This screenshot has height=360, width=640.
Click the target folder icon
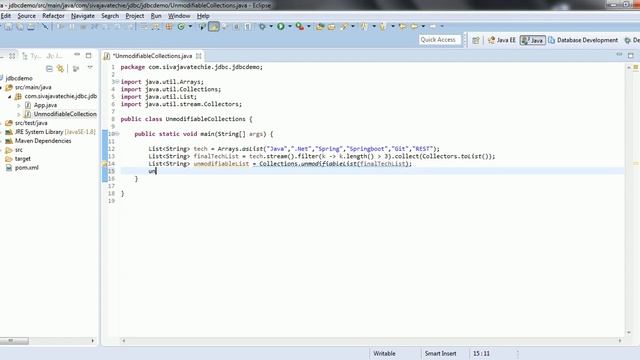(9, 159)
